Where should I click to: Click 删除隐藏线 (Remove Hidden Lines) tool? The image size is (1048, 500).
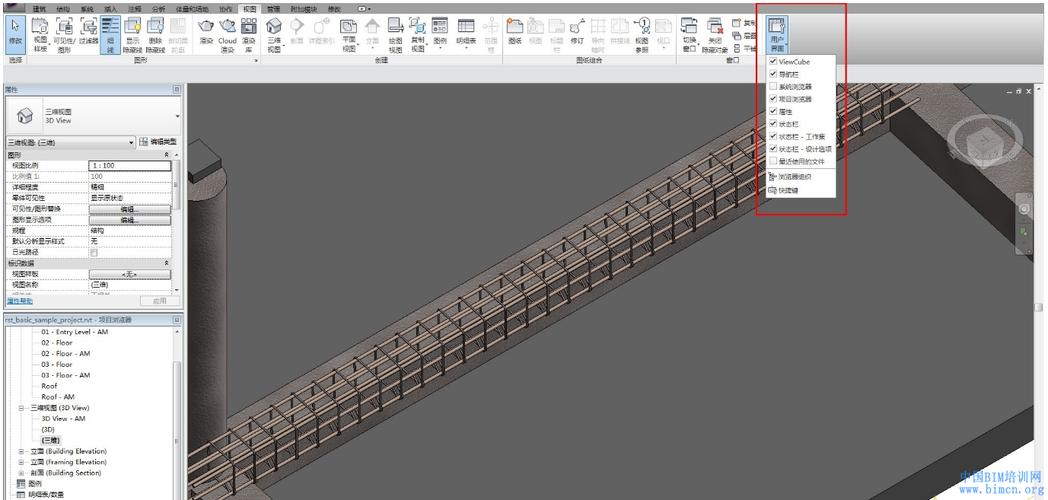tap(155, 35)
